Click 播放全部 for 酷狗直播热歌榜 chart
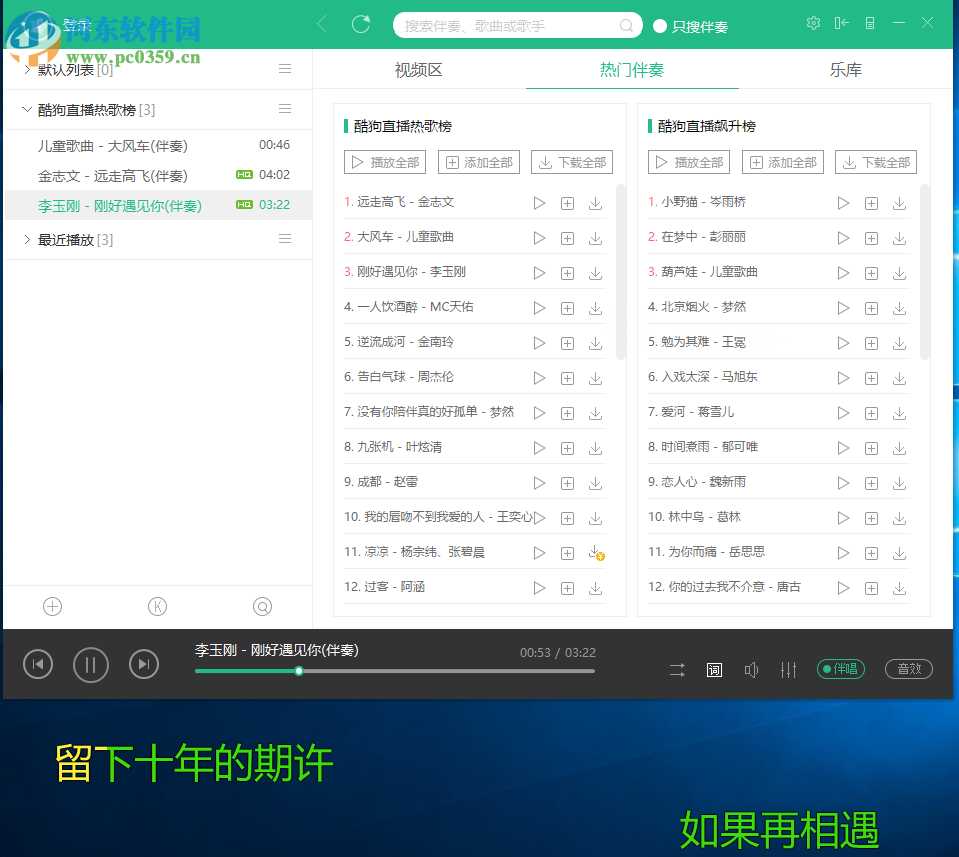 [385, 161]
